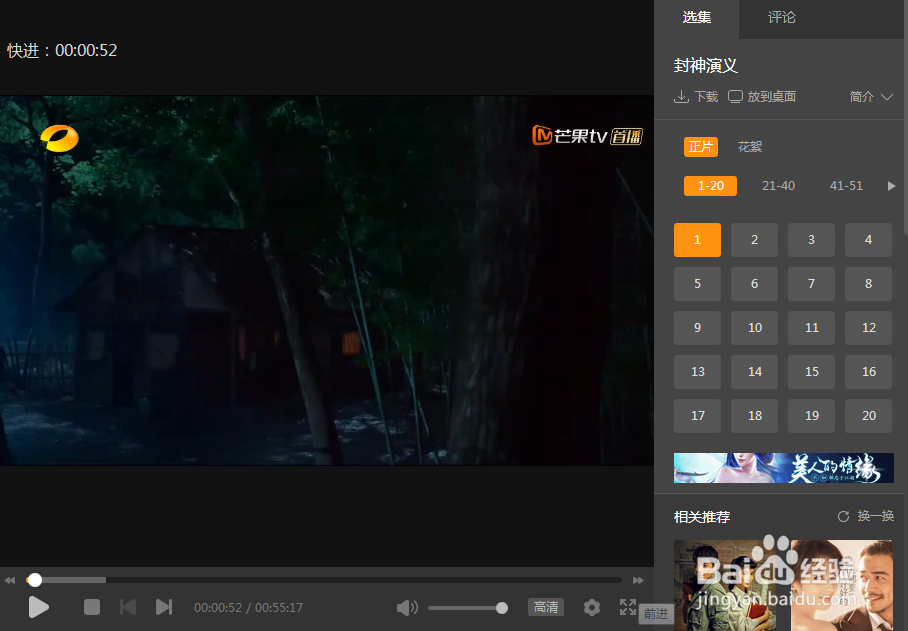The width and height of the screenshot is (908, 631).
Task: Switch to the 选集 tab
Action: tap(697, 19)
